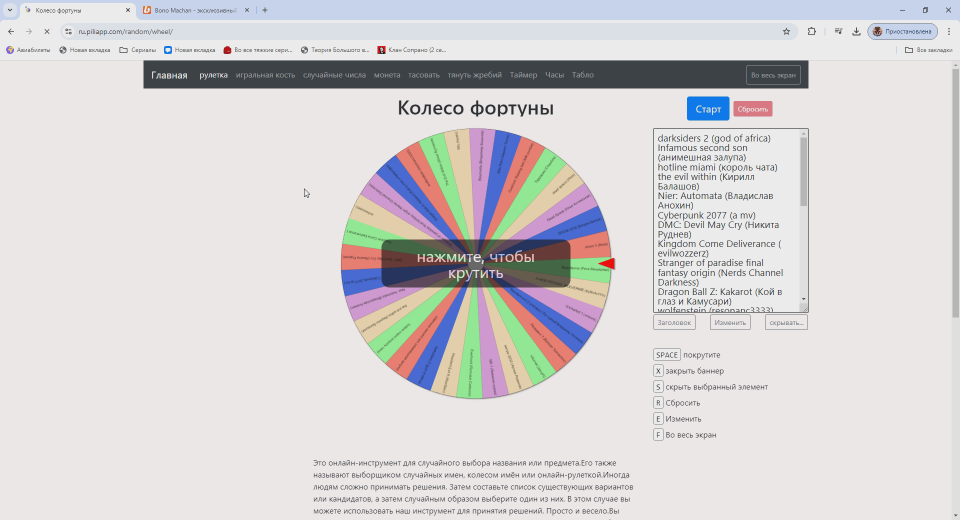Expand the tab search dropdown arrow
Viewport: 960px width, 520px height.
(10, 10)
